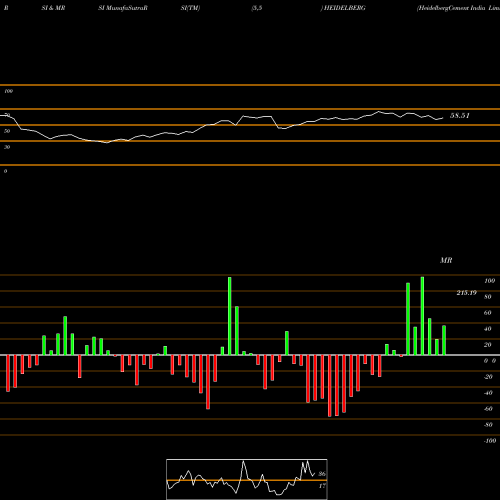Click the "(5,5" parameter text

257,8
